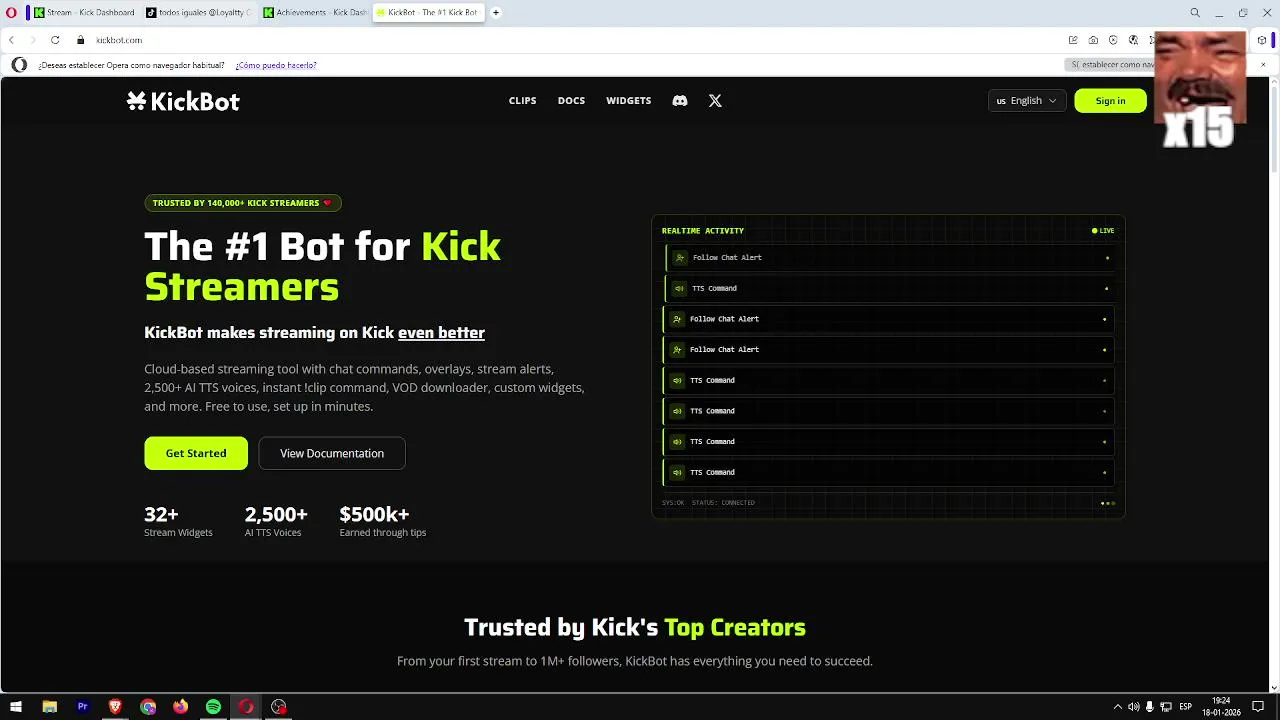Reload the page with the refresh icon
Screen dimensions: 1280x720
point(55,40)
